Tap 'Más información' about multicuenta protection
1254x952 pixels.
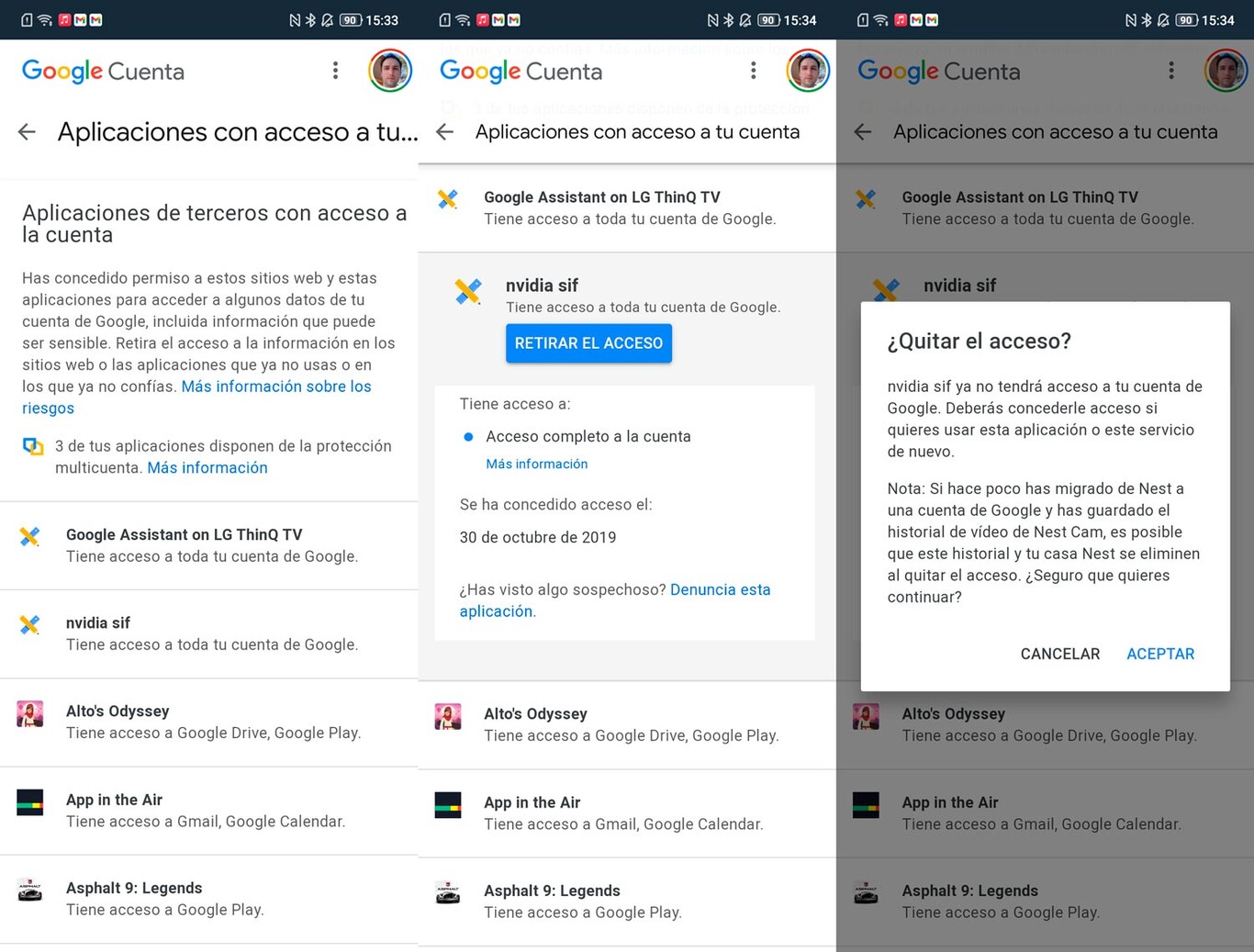207,467
